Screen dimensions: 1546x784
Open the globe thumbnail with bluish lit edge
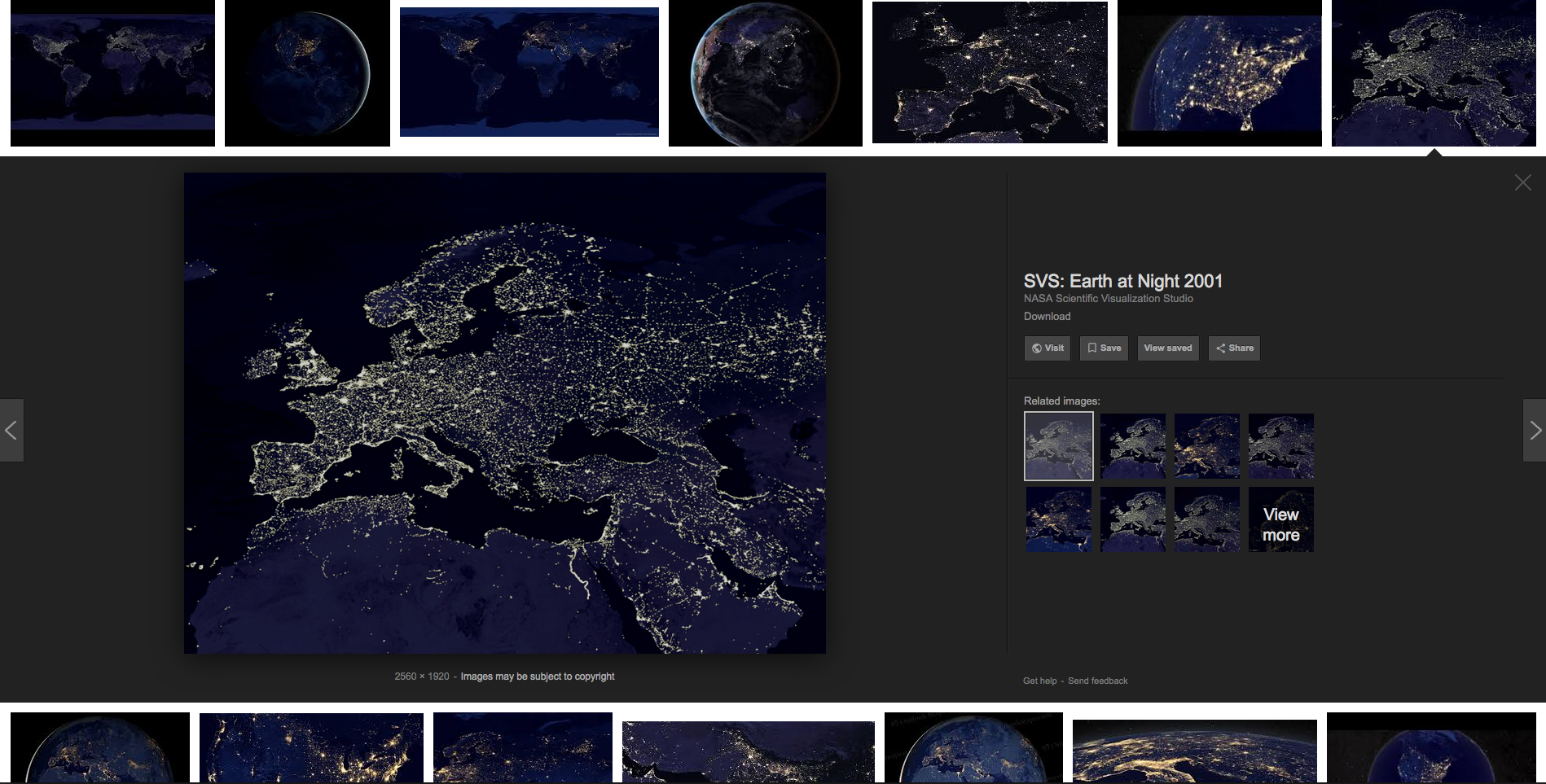766,73
